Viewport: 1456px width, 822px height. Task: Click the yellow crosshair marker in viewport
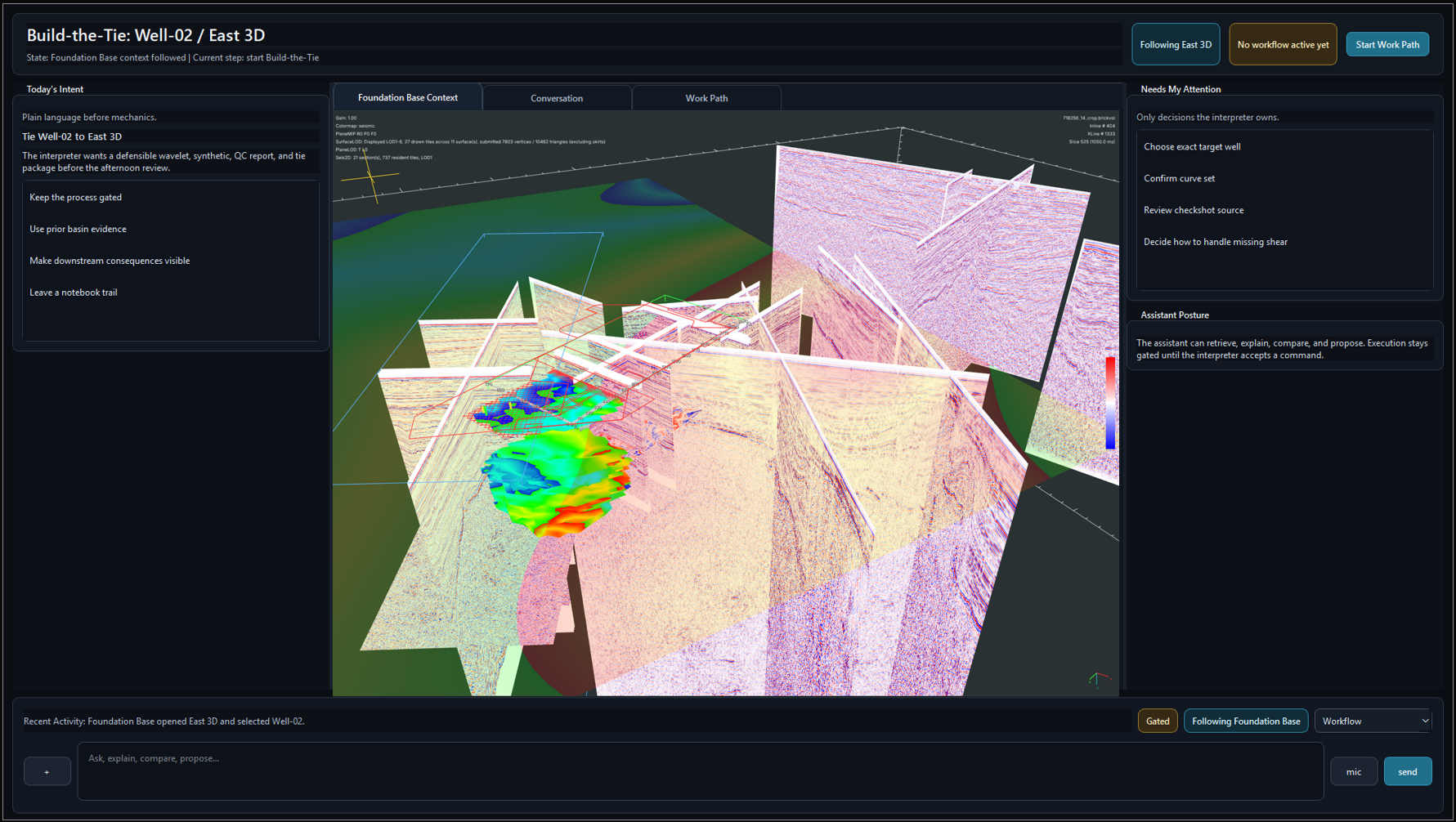pyautogui.click(x=370, y=176)
